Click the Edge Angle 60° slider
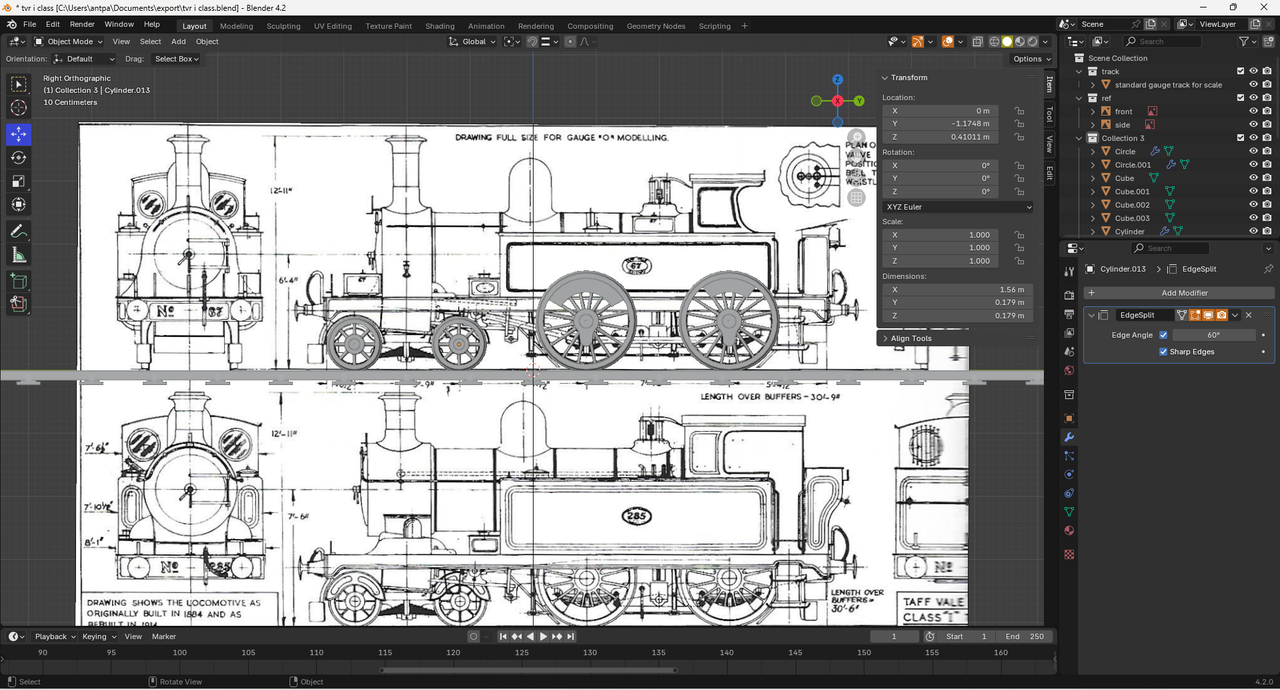1280x690 pixels. pos(1213,335)
